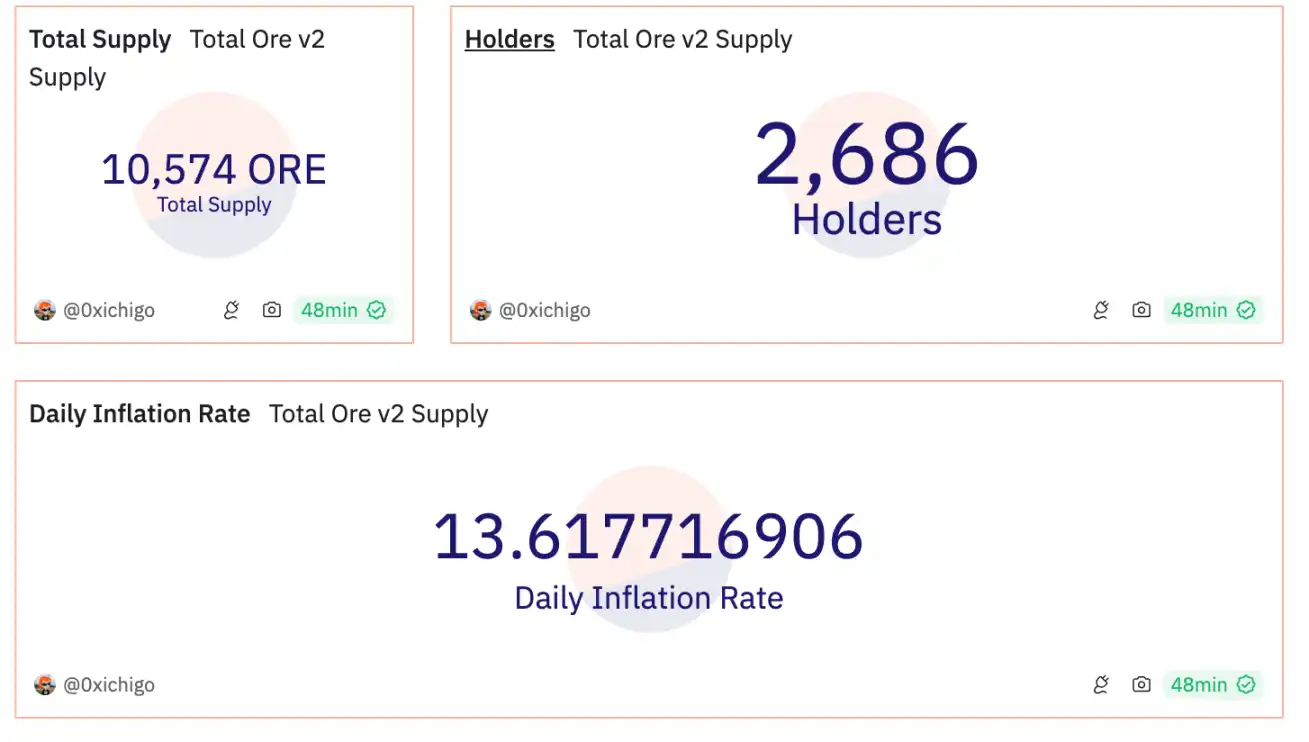Viewport: 1309px width, 742px height.
Task: Click the camera icon on Daily Inflation Rate card
Action: pos(1141,685)
